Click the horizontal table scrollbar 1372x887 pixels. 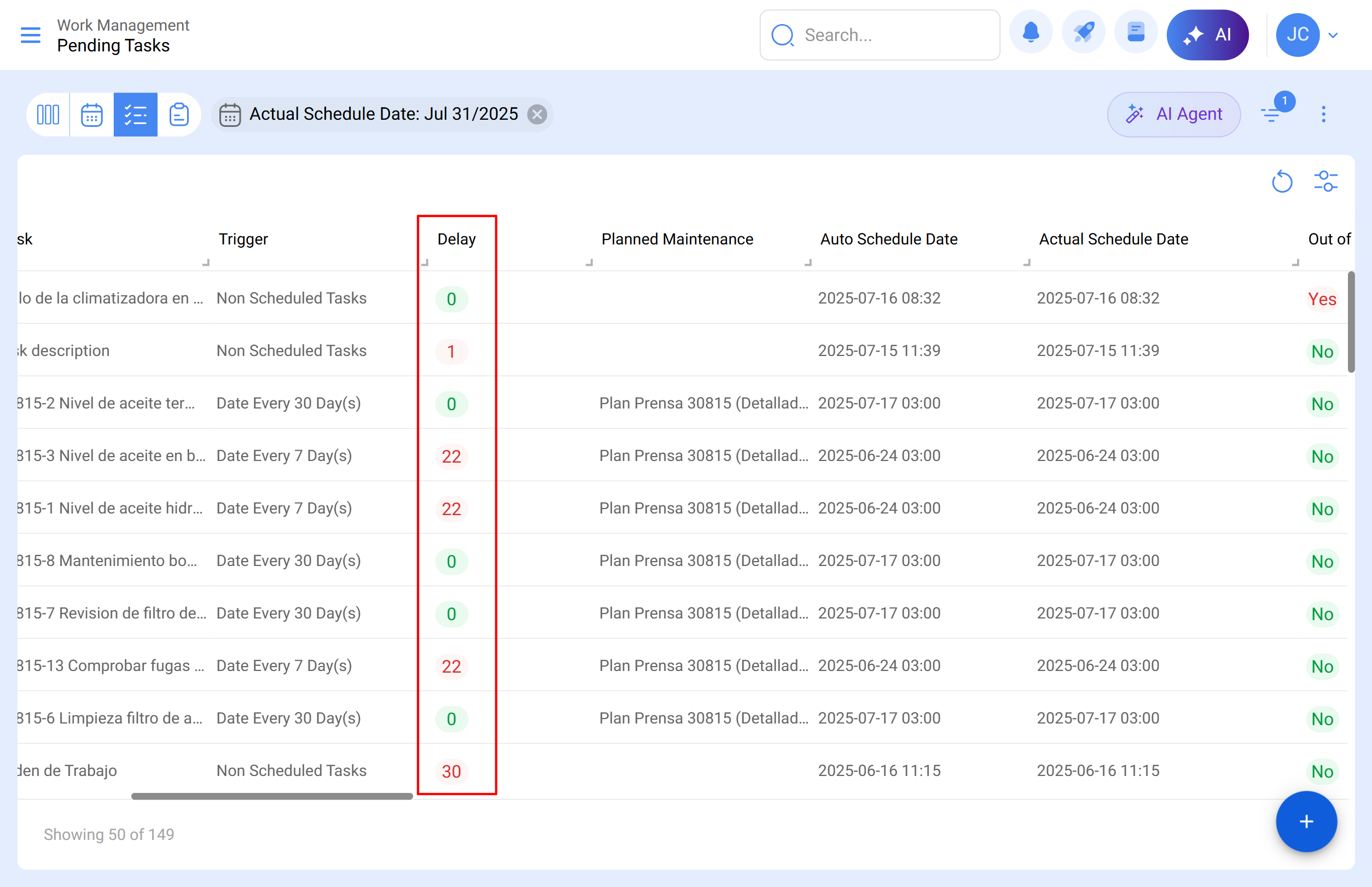click(272, 796)
